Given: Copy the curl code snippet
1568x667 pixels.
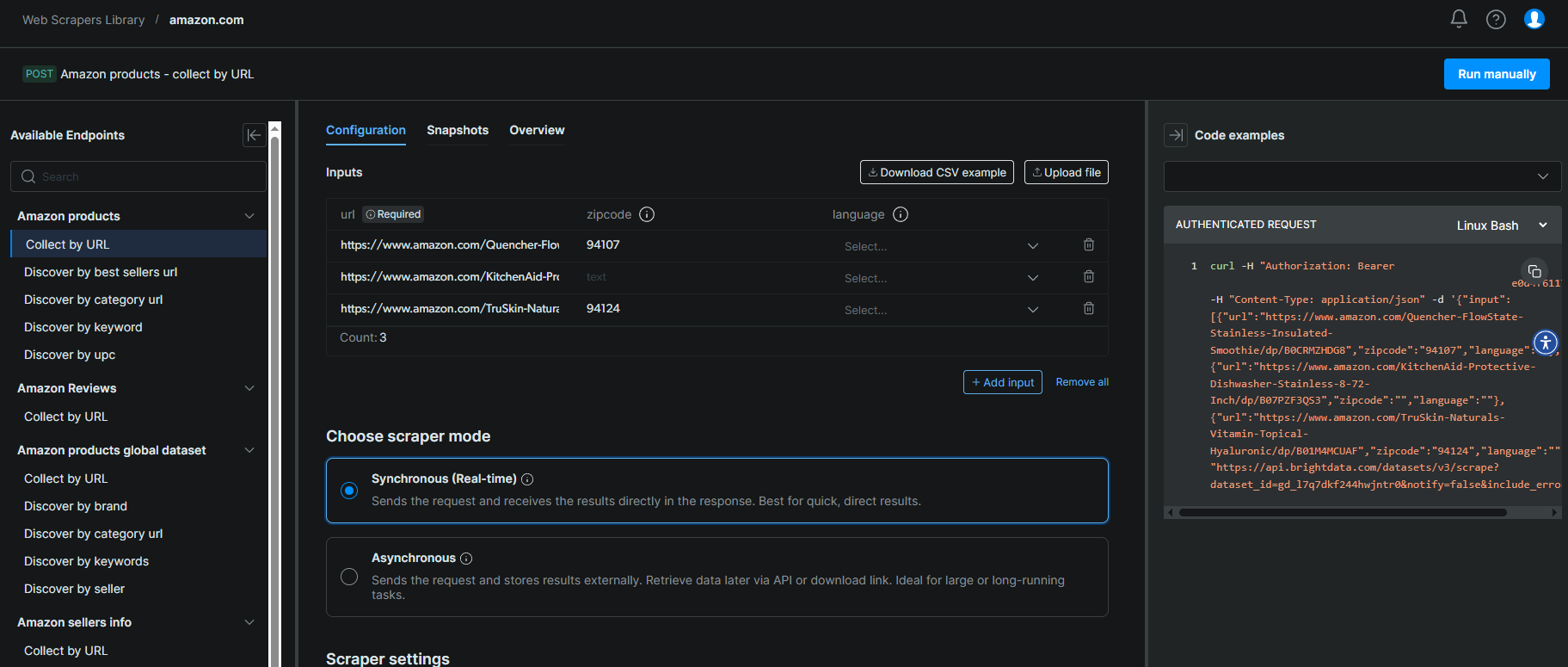Looking at the screenshot, I should [1534, 271].
